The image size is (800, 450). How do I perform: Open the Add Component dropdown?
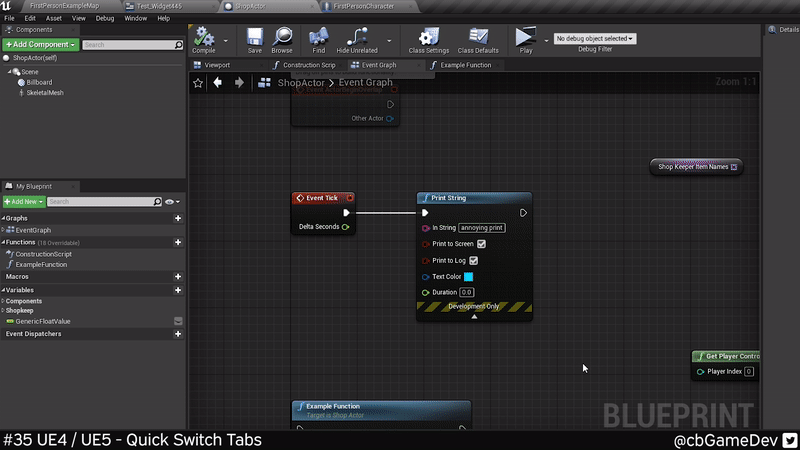[40, 45]
